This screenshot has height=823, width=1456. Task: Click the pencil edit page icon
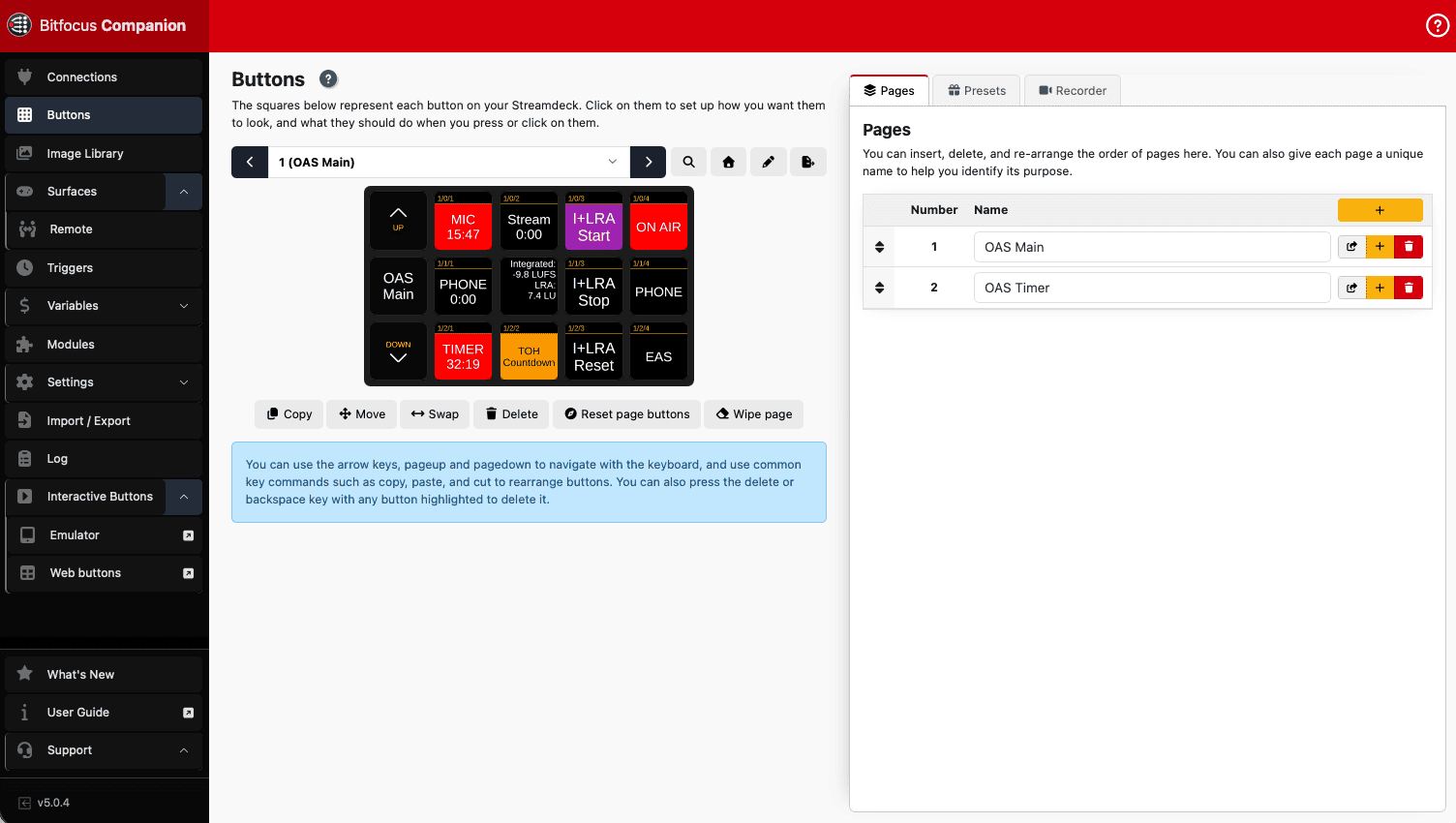[x=769, y=163]
